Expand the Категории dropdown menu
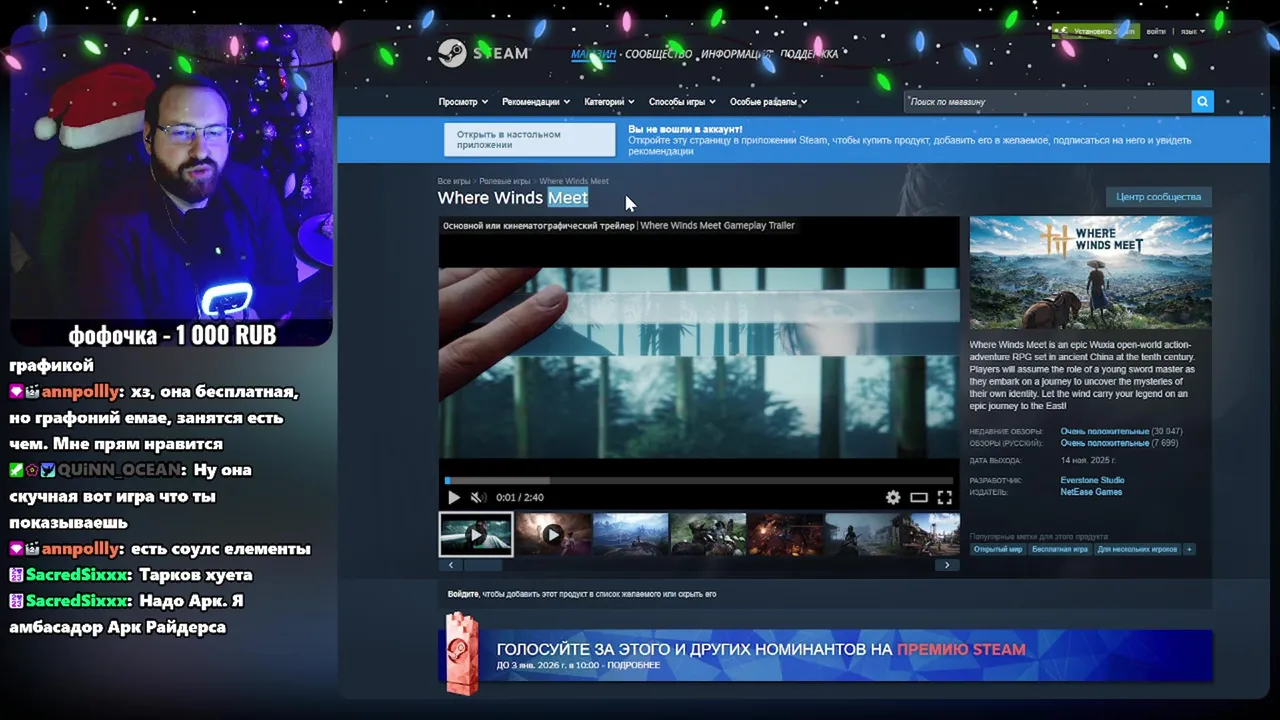This screenshot has width=1280, height=720. (609, 102)
